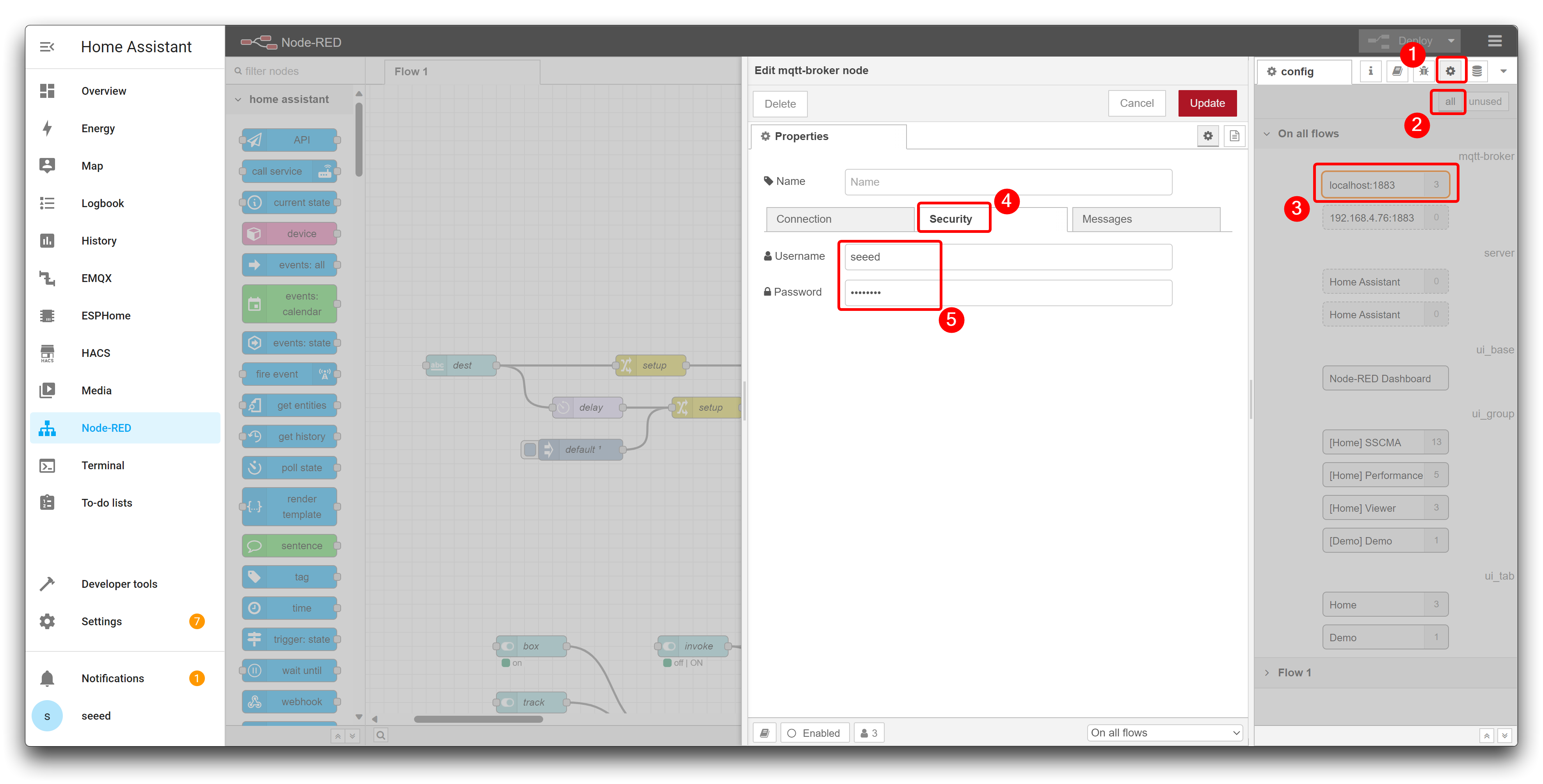
Task: Open the search flows magnifier icon
Action: pos(380,735)
